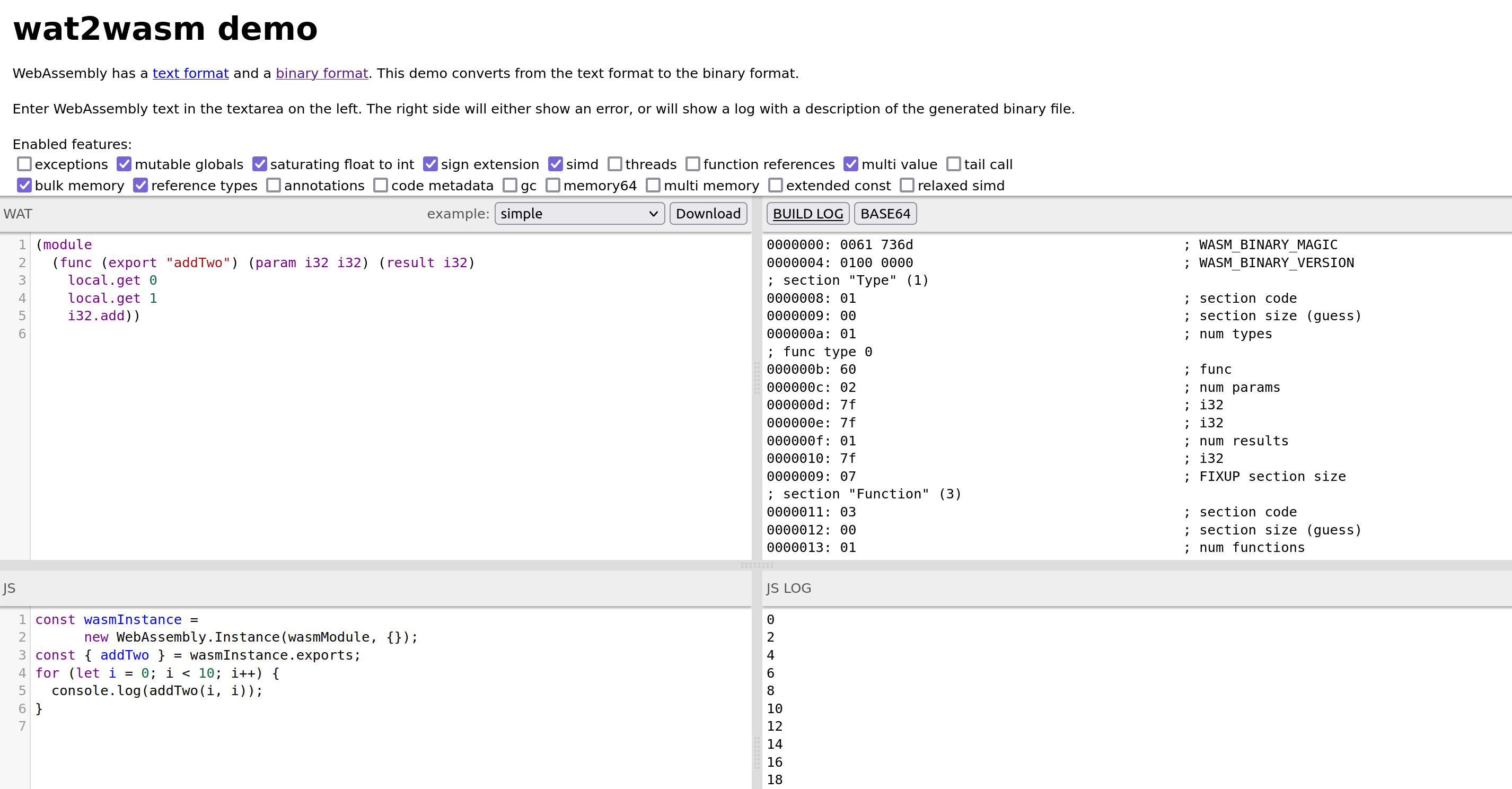Click the vertical splitter between JS and JS LOG
This screenshot has height=789, width=1512.
point(757,753)
